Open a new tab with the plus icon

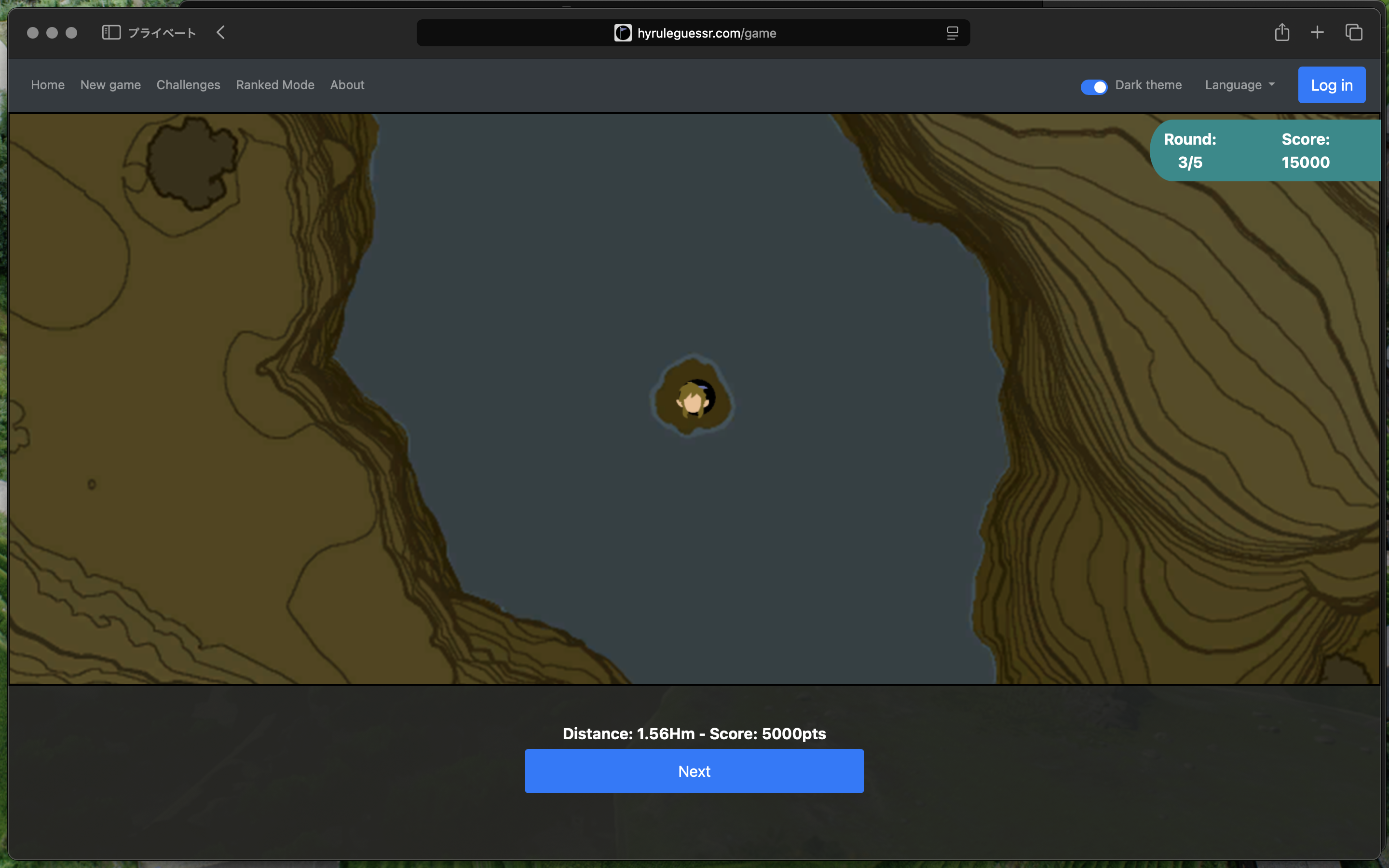coord(1317,33)
